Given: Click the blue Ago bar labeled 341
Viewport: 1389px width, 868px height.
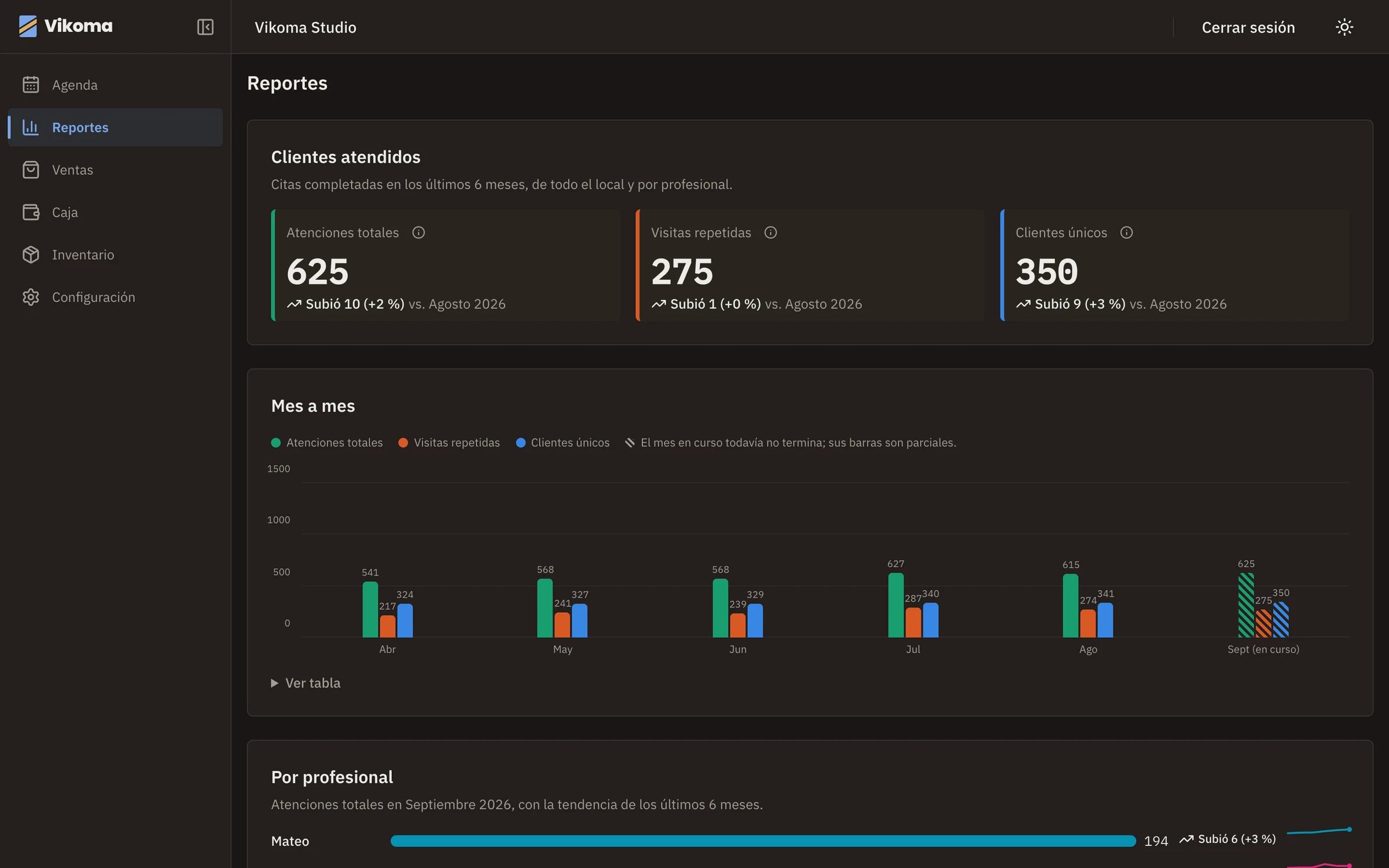Looking at the screenshot, I should coord(1105,620).
